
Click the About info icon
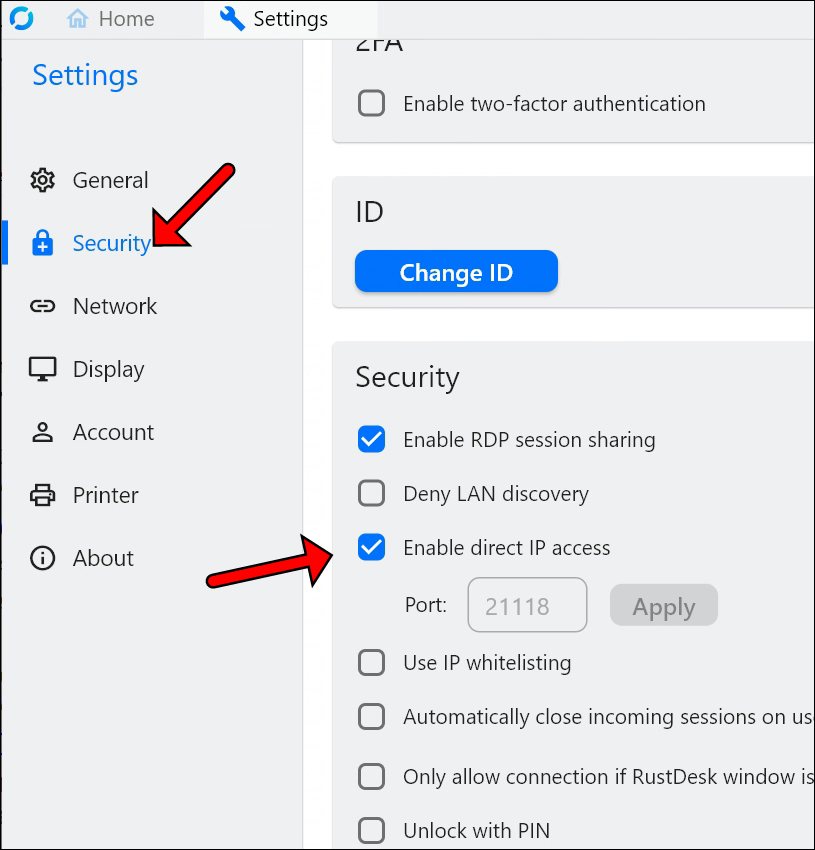pyautogui.click(x=42, y=558)
